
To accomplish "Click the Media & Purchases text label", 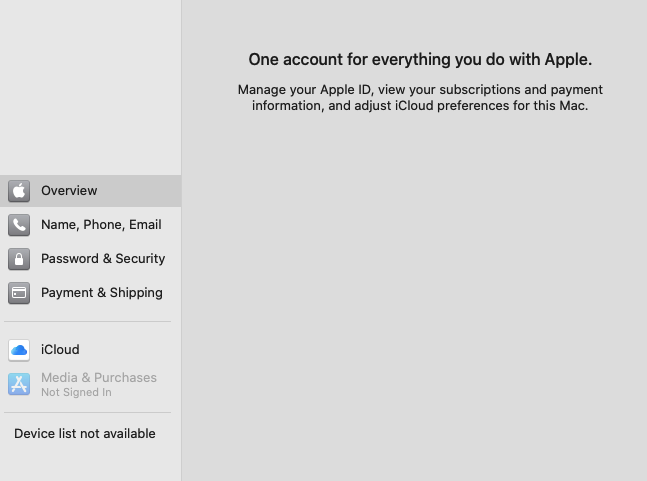I will (99, 377).
